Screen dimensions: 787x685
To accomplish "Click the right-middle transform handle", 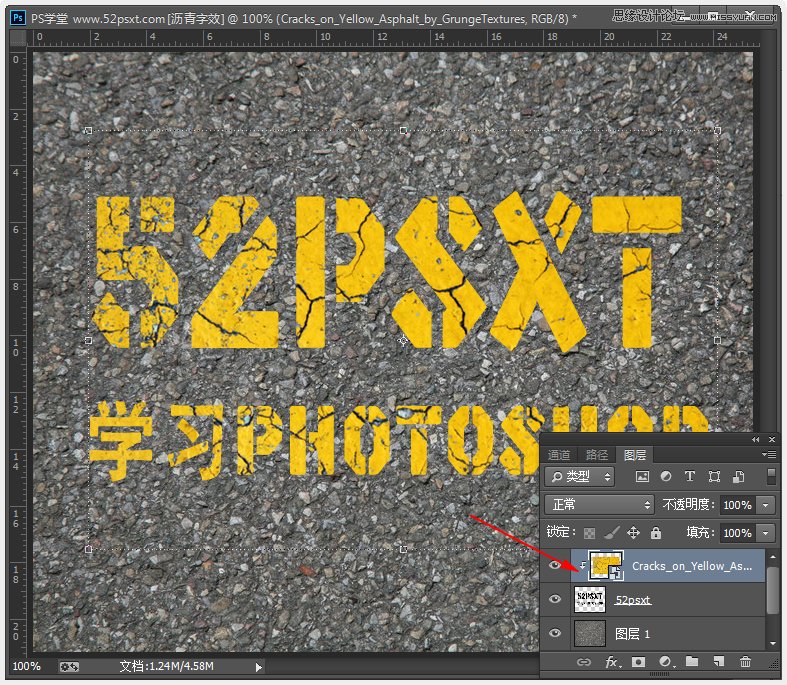I will point(717,340).
